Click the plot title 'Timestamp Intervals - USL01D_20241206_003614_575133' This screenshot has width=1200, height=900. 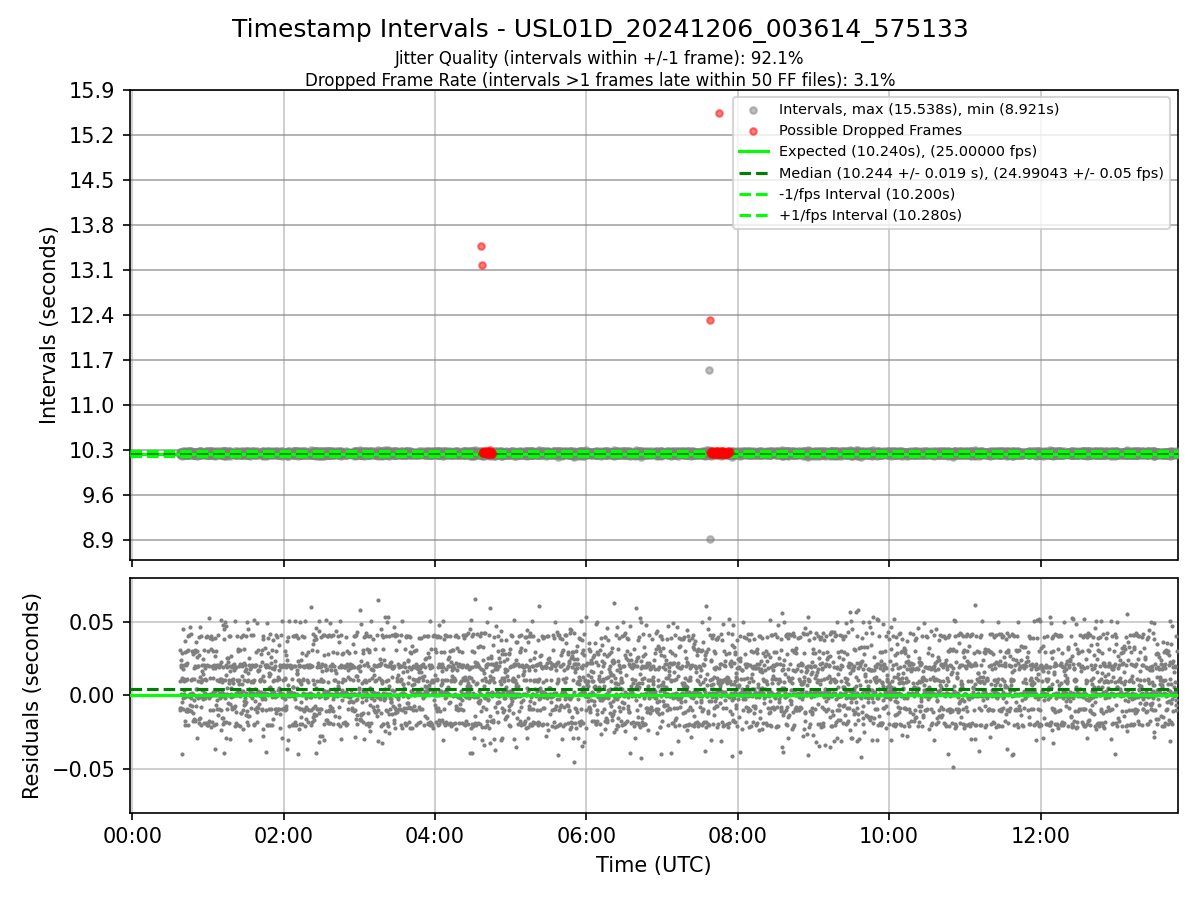click(600, 29)
